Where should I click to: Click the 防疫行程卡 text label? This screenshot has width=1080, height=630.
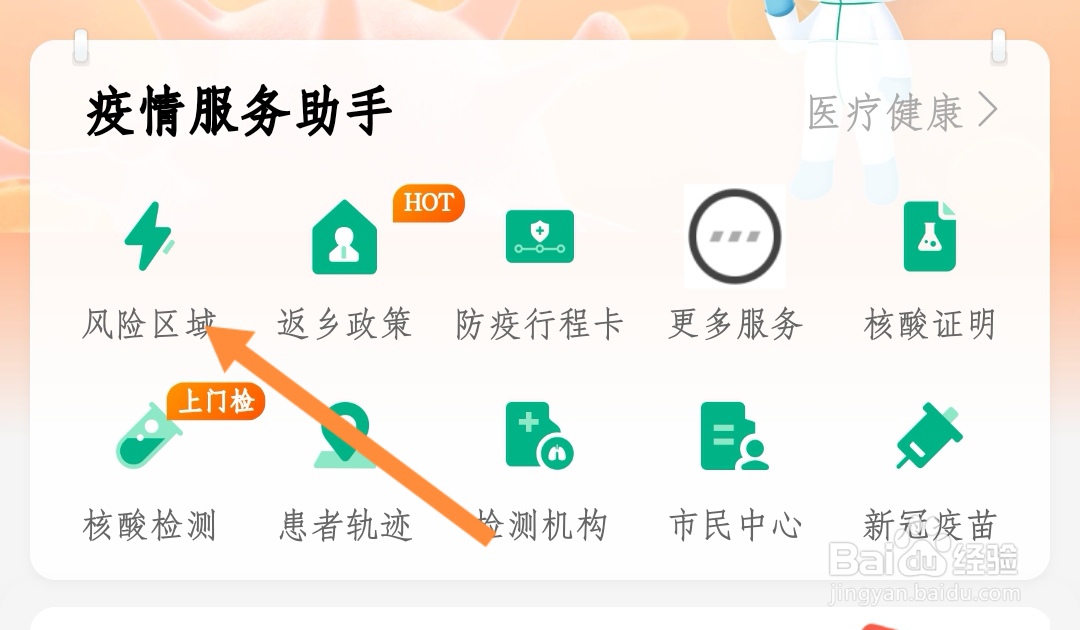click(x=539, y=324)
